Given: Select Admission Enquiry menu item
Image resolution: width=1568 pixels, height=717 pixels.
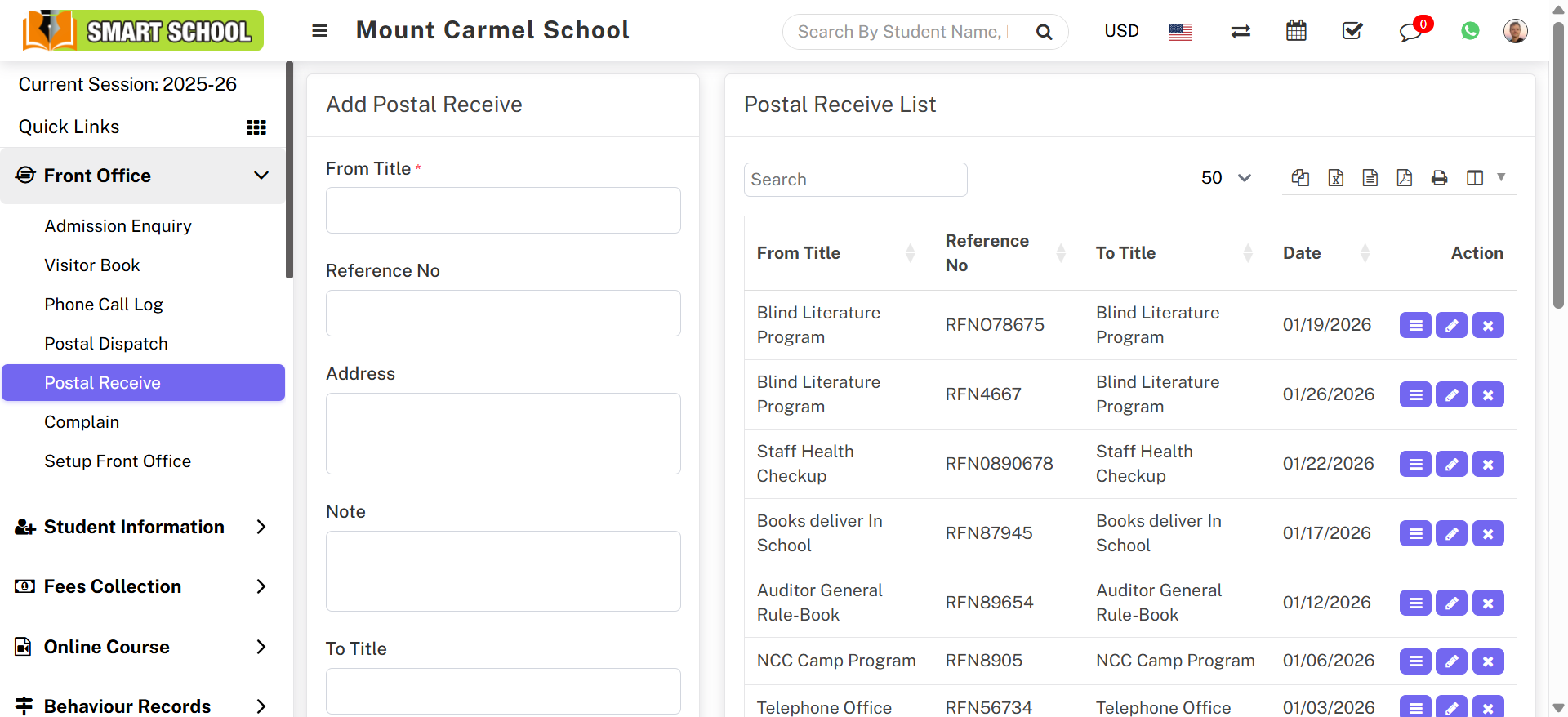Looking at the screenshot, I should (x=118, y=226).
